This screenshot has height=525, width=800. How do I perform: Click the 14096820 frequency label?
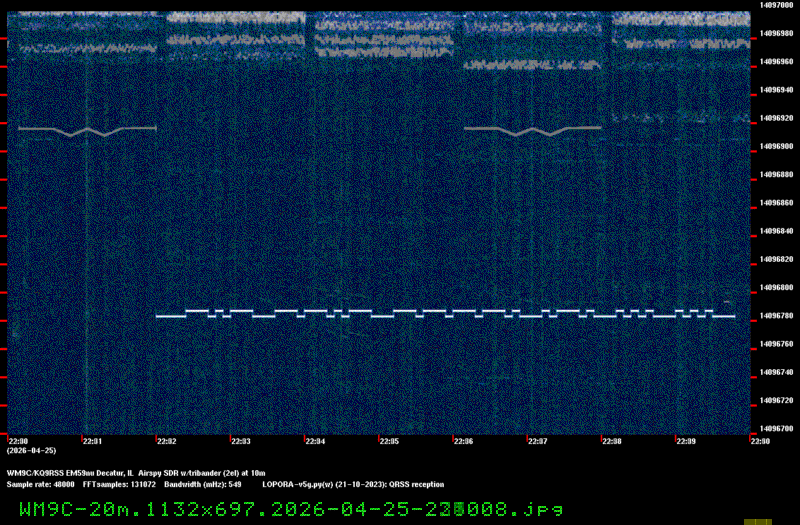(x=776, y=259)
